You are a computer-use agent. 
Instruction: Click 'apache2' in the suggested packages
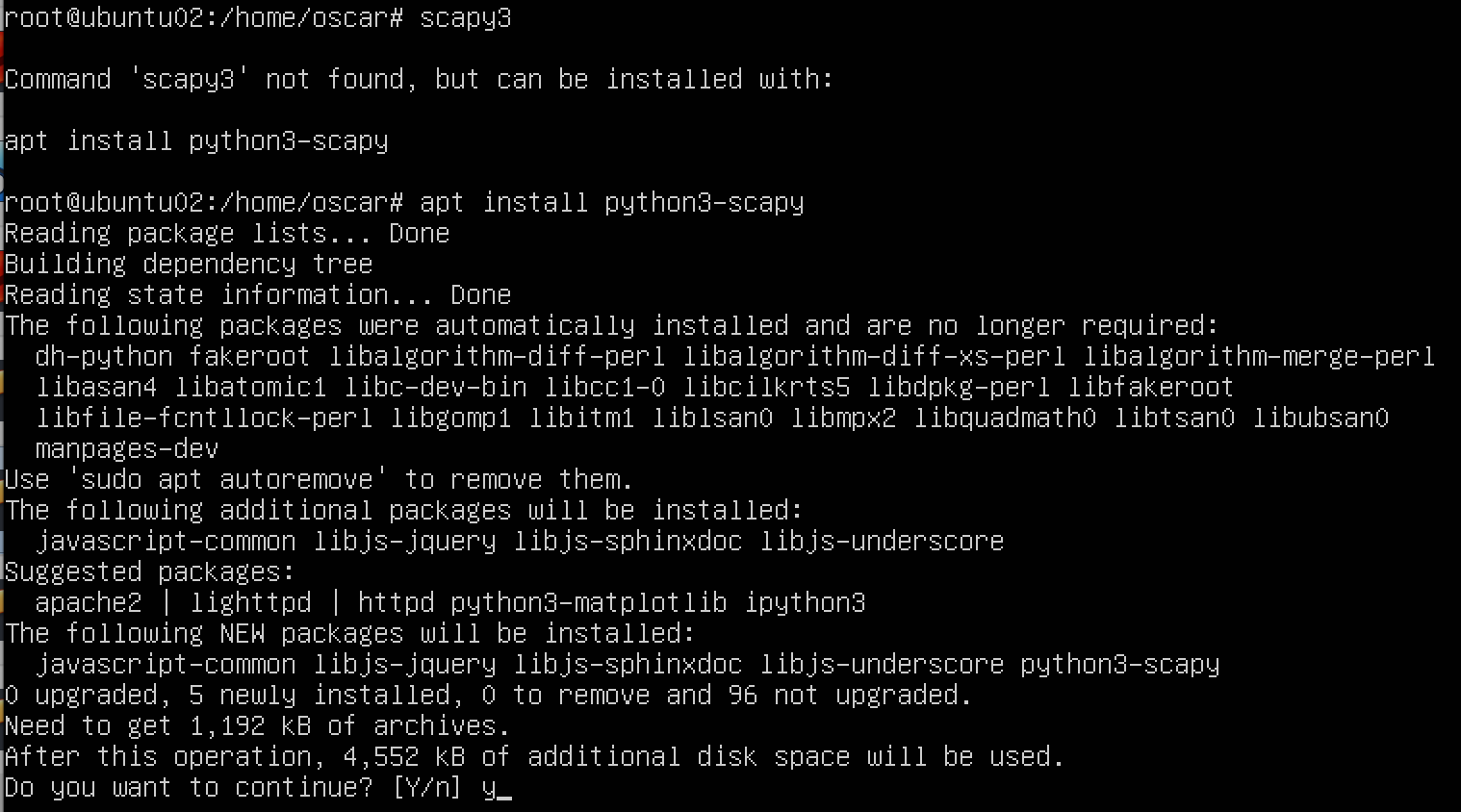click(x=88, y=602)
